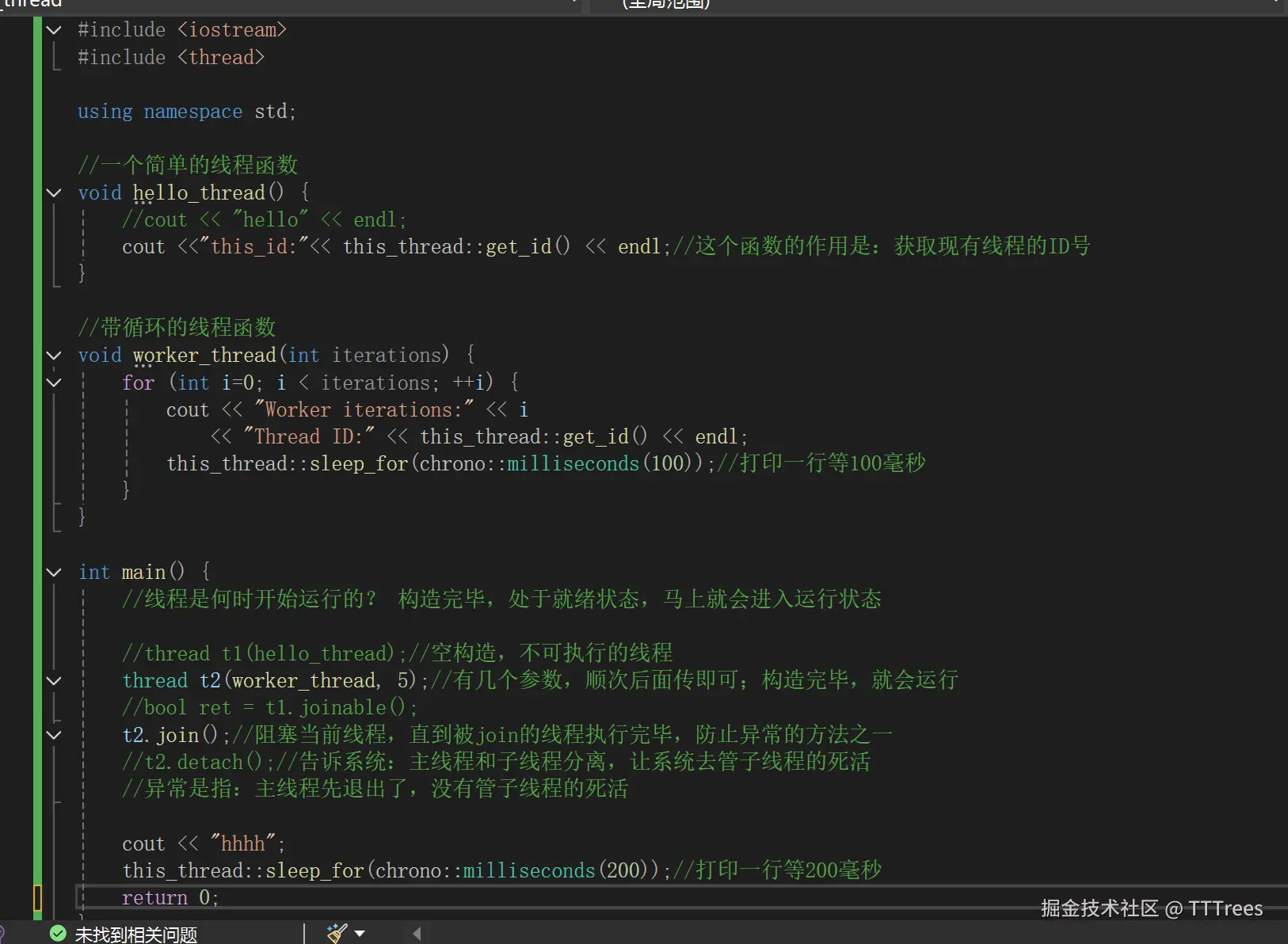The width and height of the screenshot is (1288, 944).
Task: Click the commented 't2.detach()' line
Action: pyautogui.click(x=496, y=762)
